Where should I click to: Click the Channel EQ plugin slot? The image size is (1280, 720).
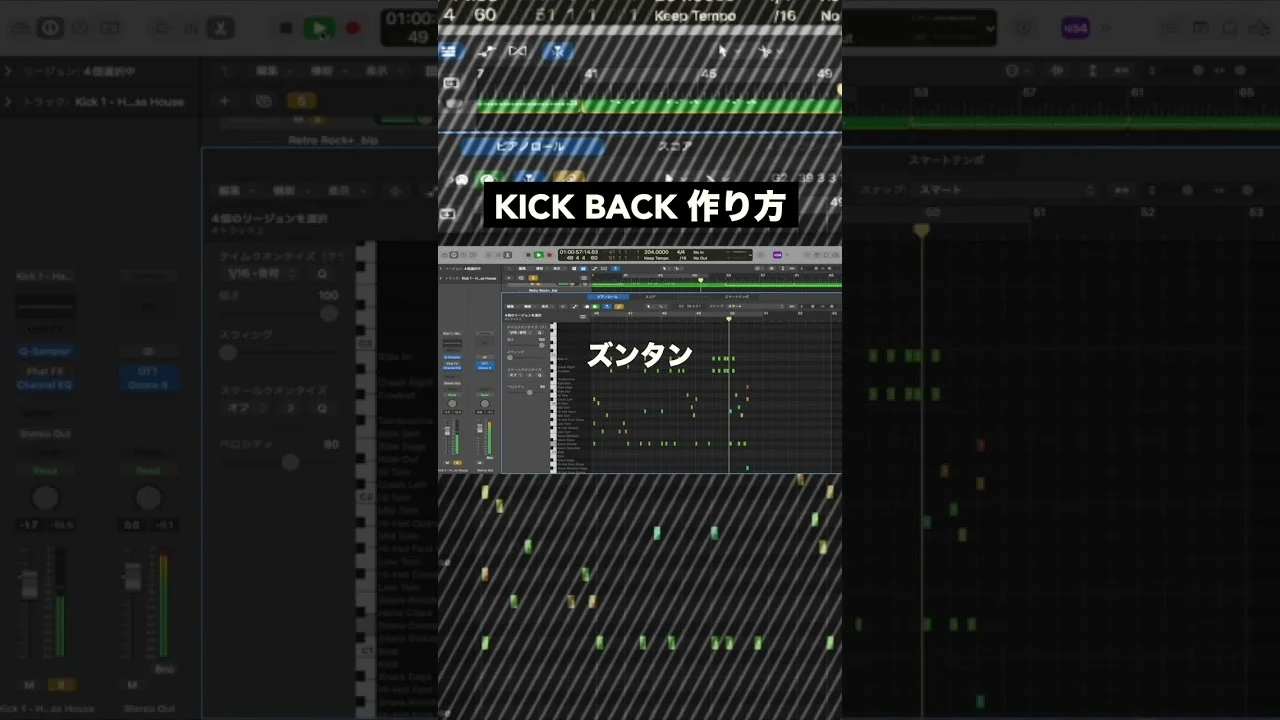[x=45, y=385]
